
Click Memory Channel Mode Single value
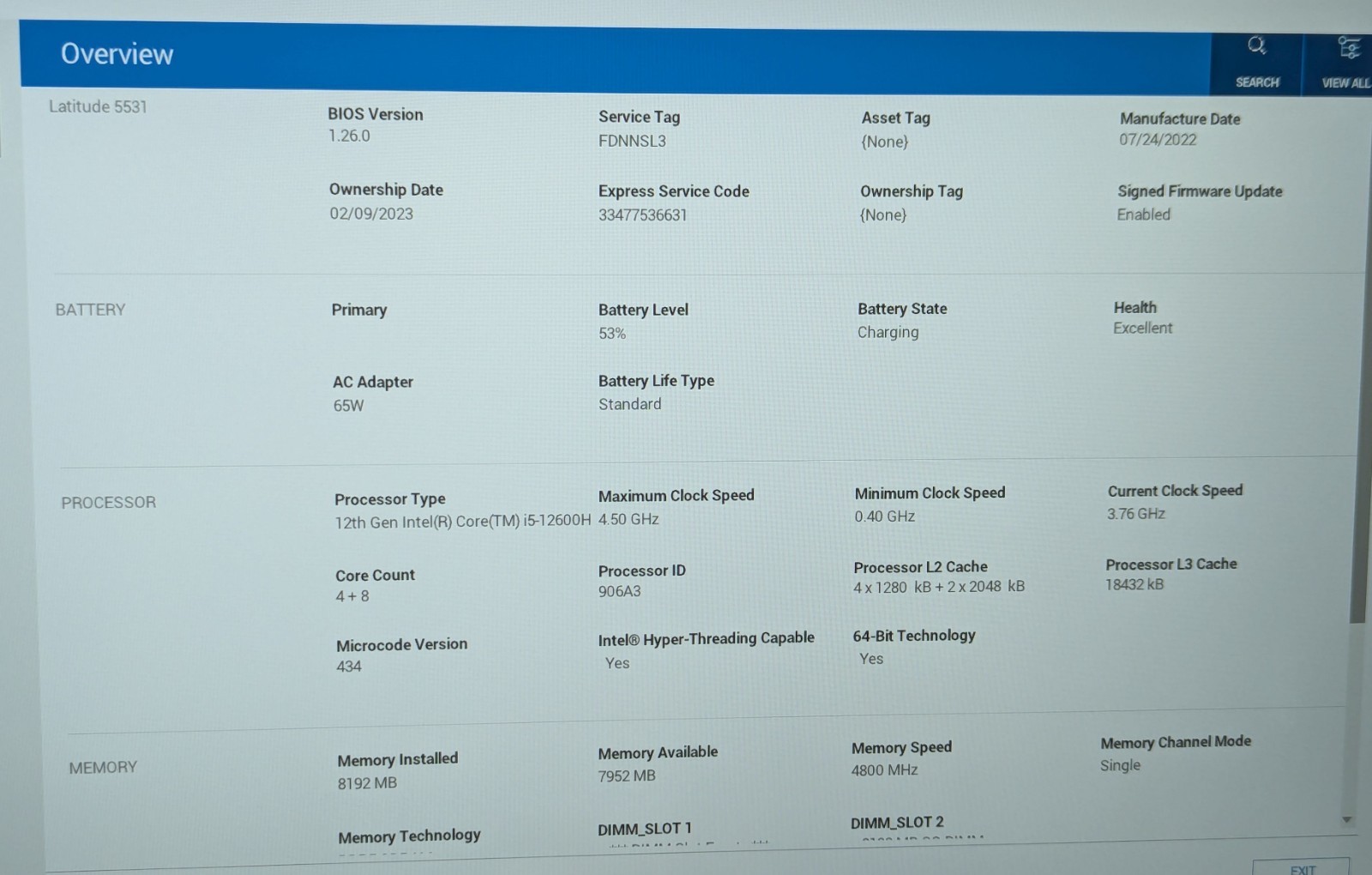click(x=1120, y=765)
